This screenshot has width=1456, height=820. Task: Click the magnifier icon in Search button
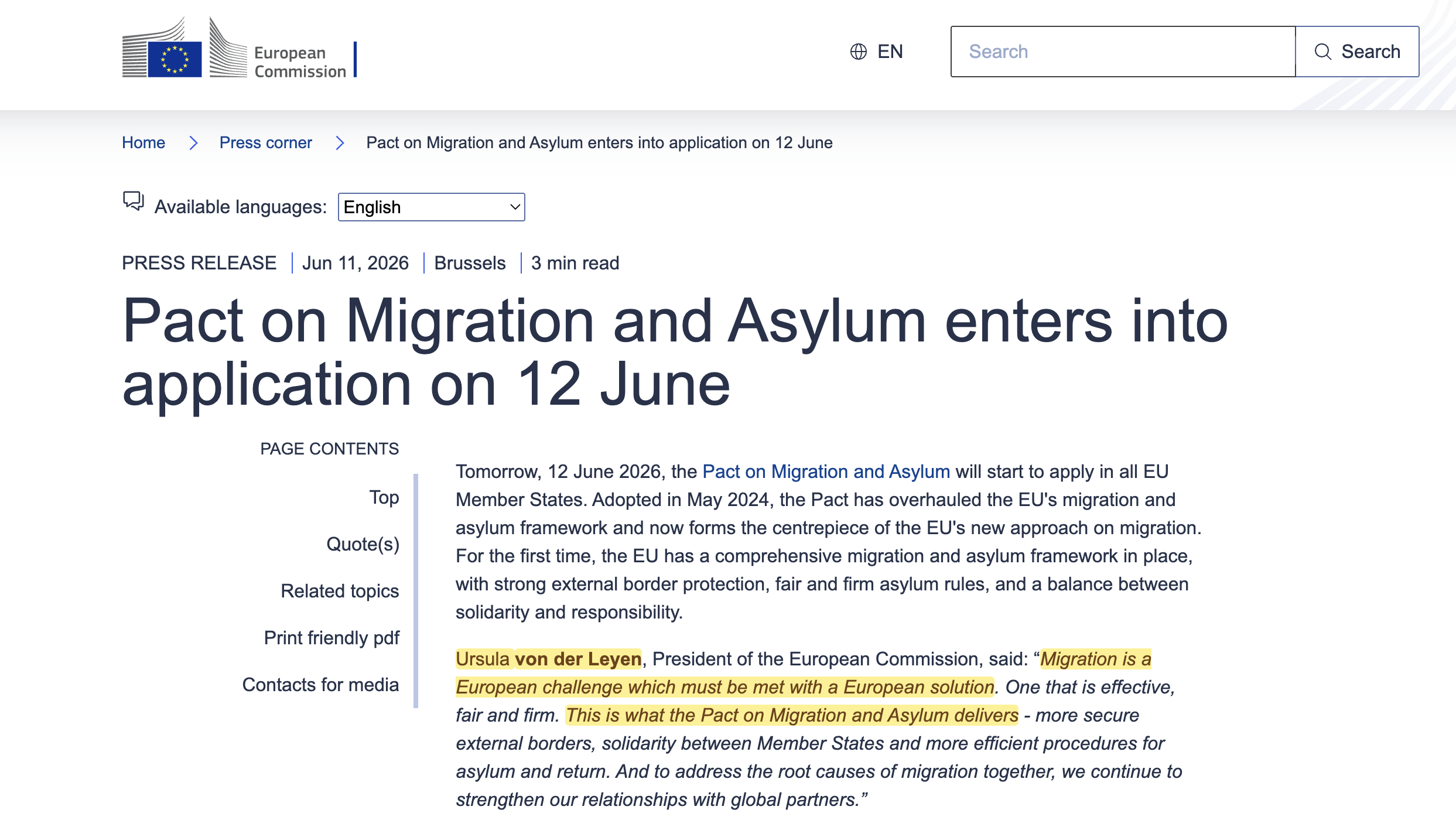coord(1322,52)
